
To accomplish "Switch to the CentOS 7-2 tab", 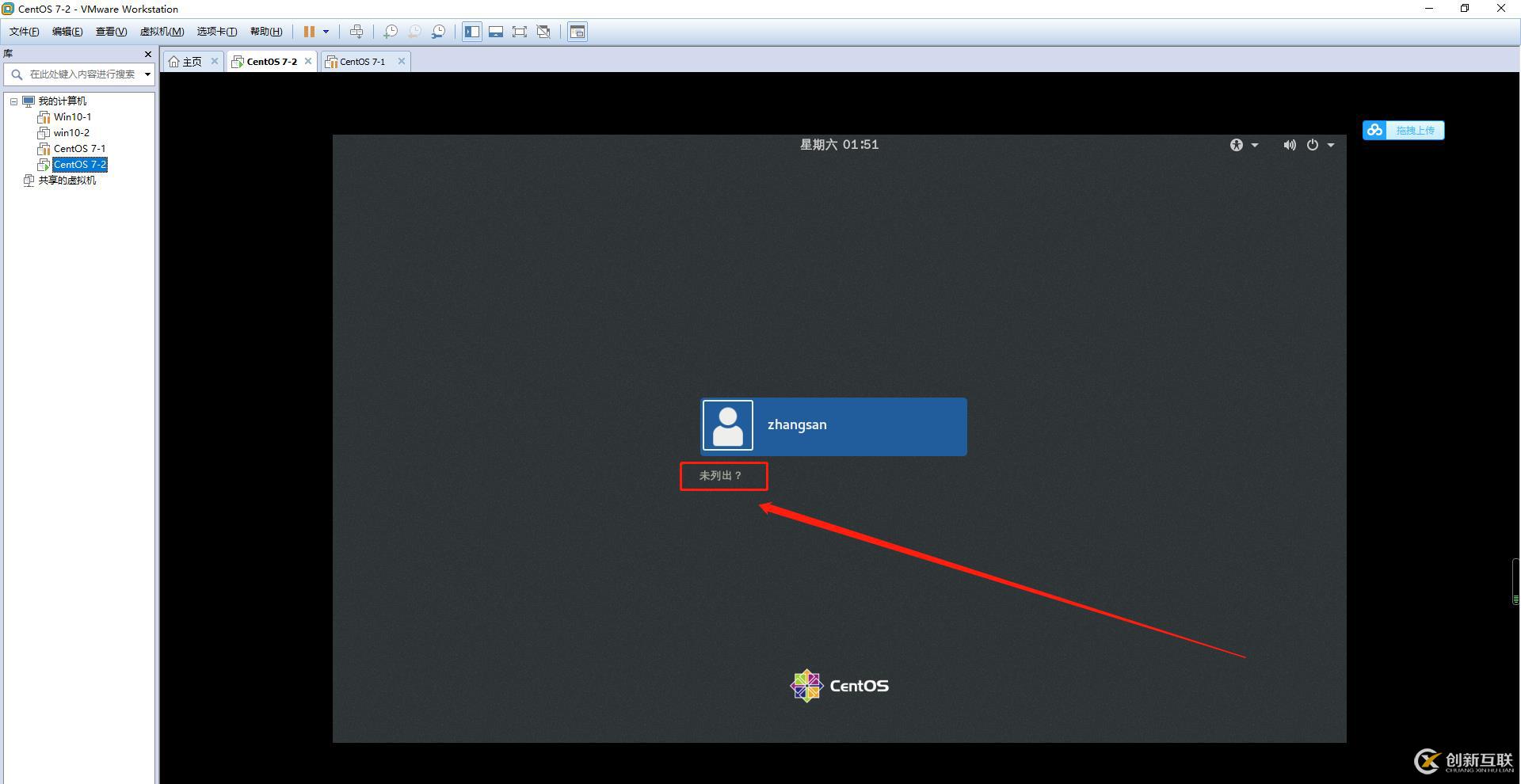I will tap(272, 62).
